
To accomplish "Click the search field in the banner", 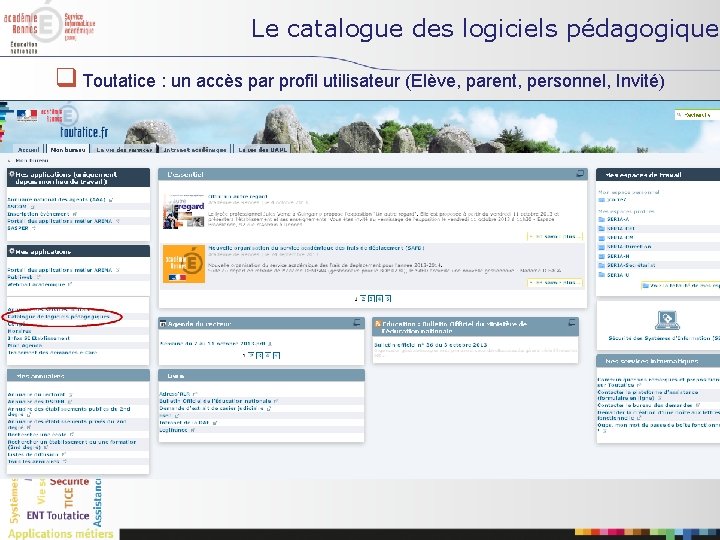I will [697, 115].
